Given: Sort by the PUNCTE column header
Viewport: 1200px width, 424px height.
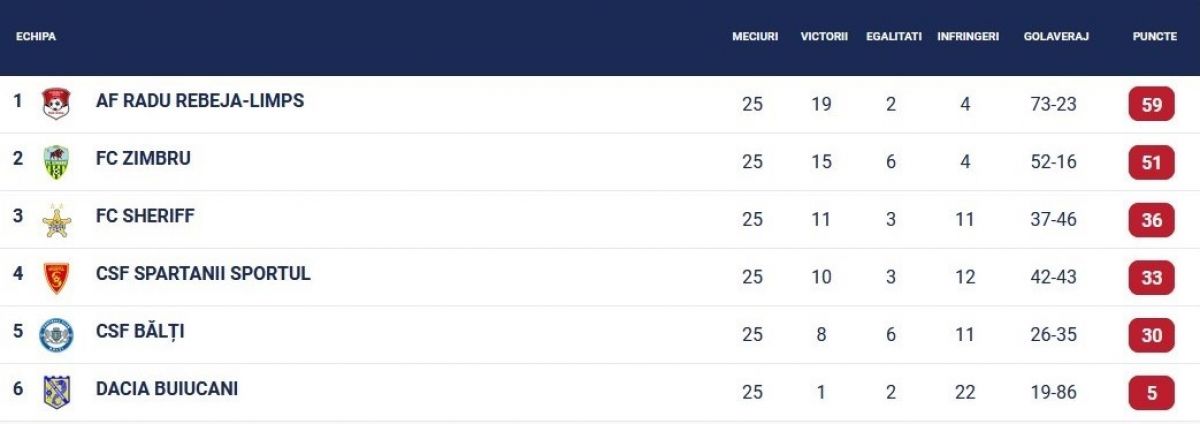Looking at the screenshot, I should [x=1155, y=36].
